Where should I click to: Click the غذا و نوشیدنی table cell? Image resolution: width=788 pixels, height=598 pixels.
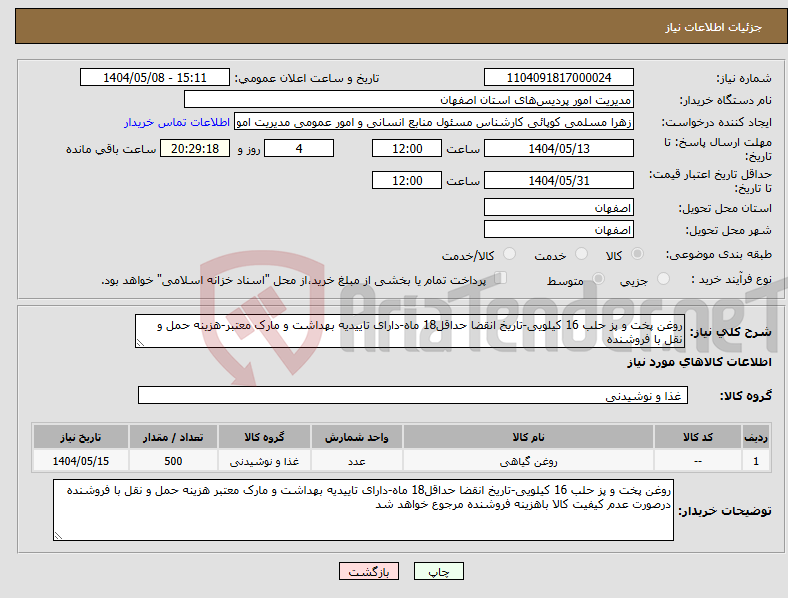tap(264, 461)
